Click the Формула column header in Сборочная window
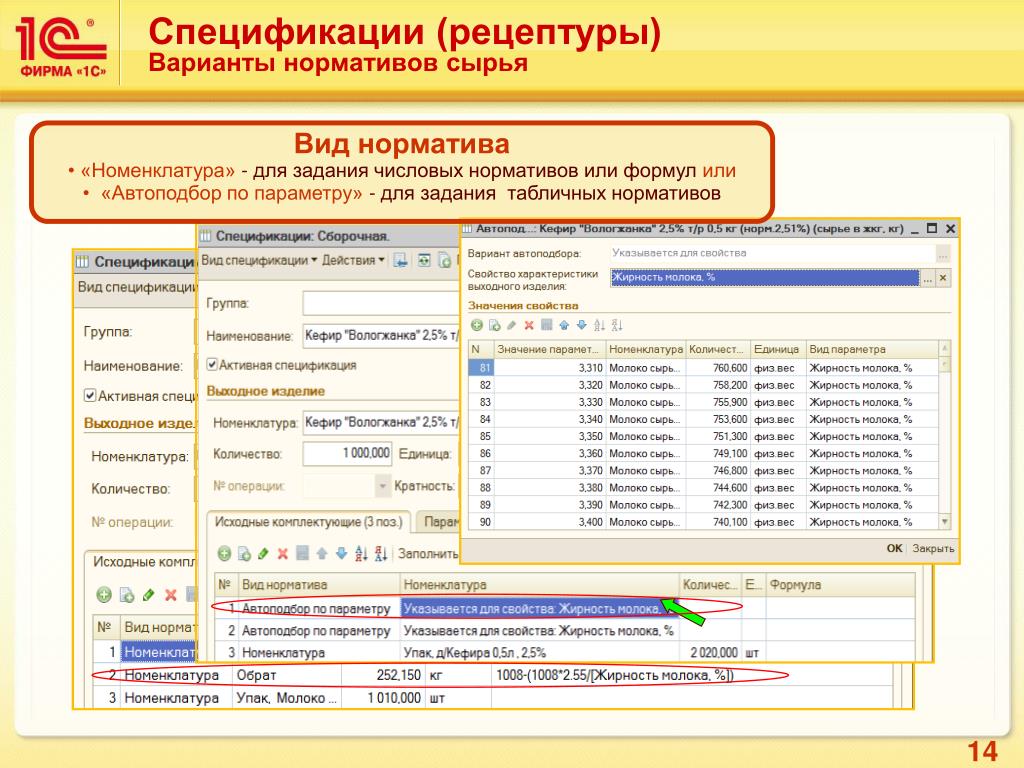Viewport: 1024px width, 768px height. (x=840, y=585)
